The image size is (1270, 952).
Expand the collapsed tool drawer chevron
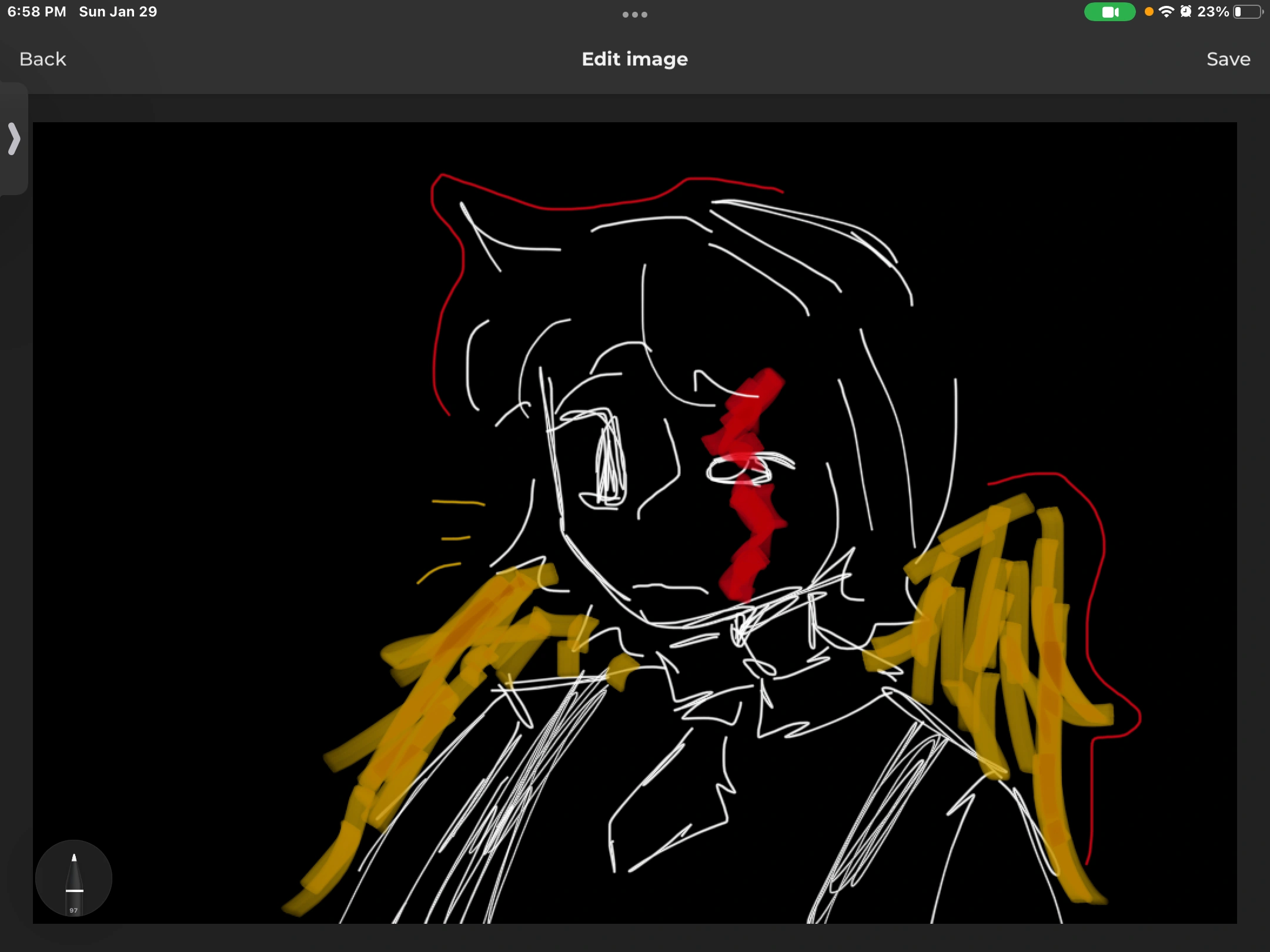[x=14, y=140]
